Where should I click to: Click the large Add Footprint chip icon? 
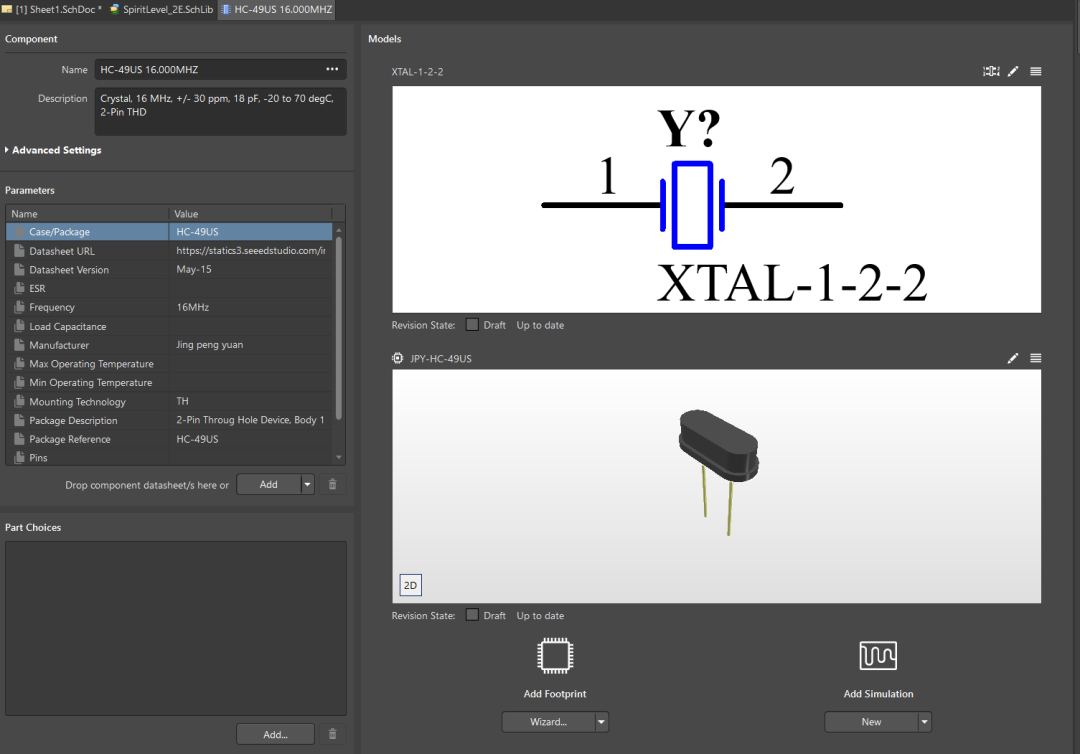[x=555, y=656]
